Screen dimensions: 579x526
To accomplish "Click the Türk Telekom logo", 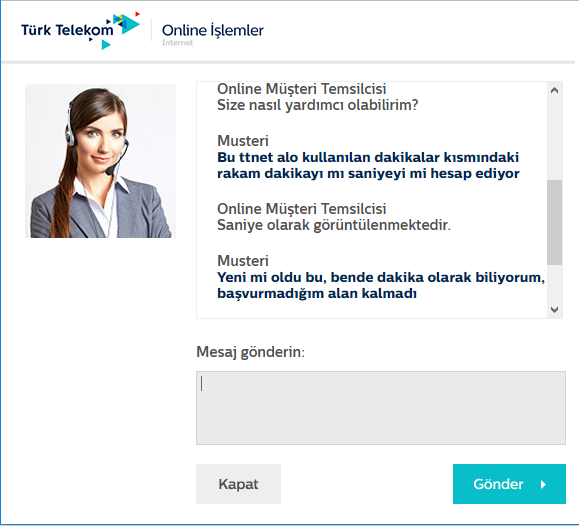I will [80, 30].
